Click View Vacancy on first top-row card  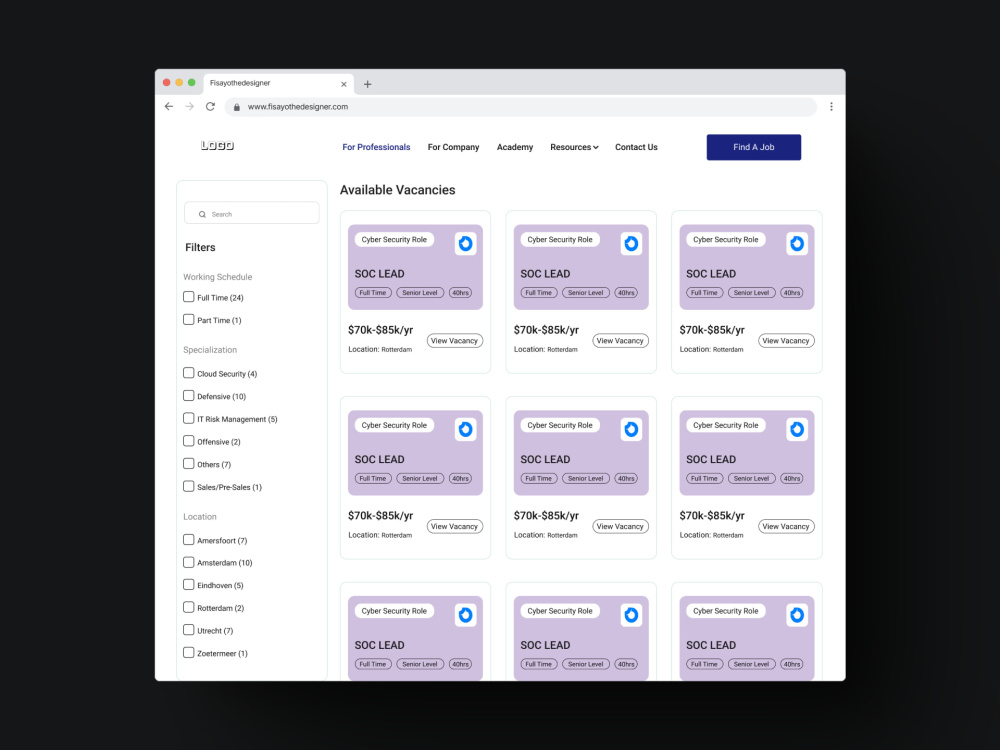point(454,341)
